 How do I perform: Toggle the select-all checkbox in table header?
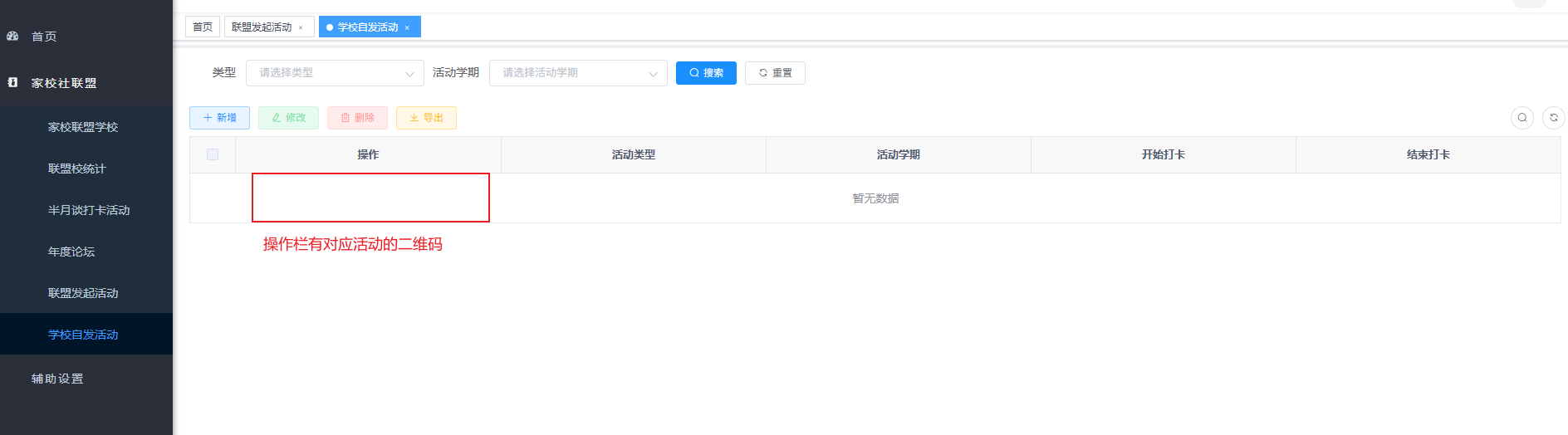[213, 154]
